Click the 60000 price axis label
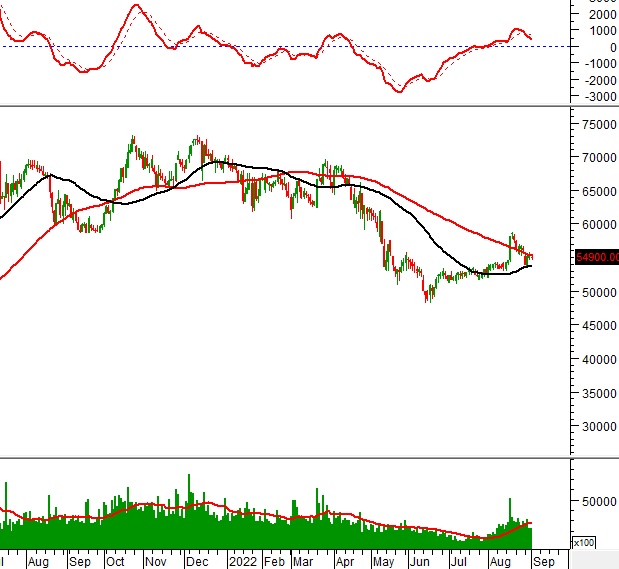Viewport: 619px width, 569px height. (599, 224)
